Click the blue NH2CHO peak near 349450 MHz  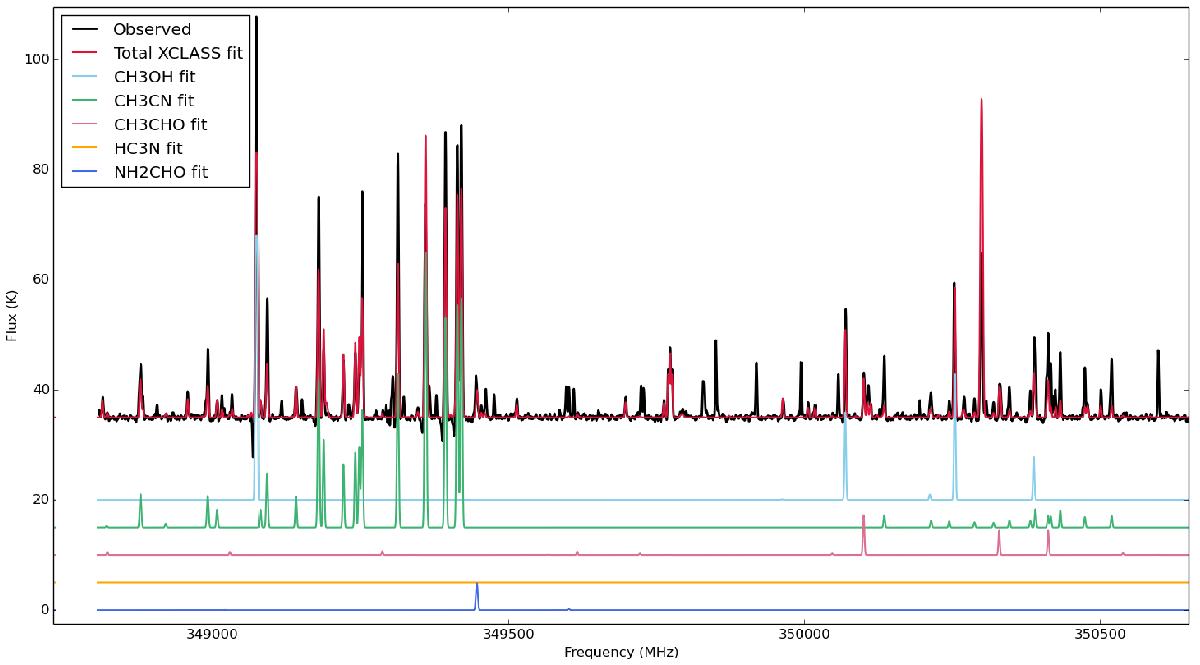(x=477, y=586)
